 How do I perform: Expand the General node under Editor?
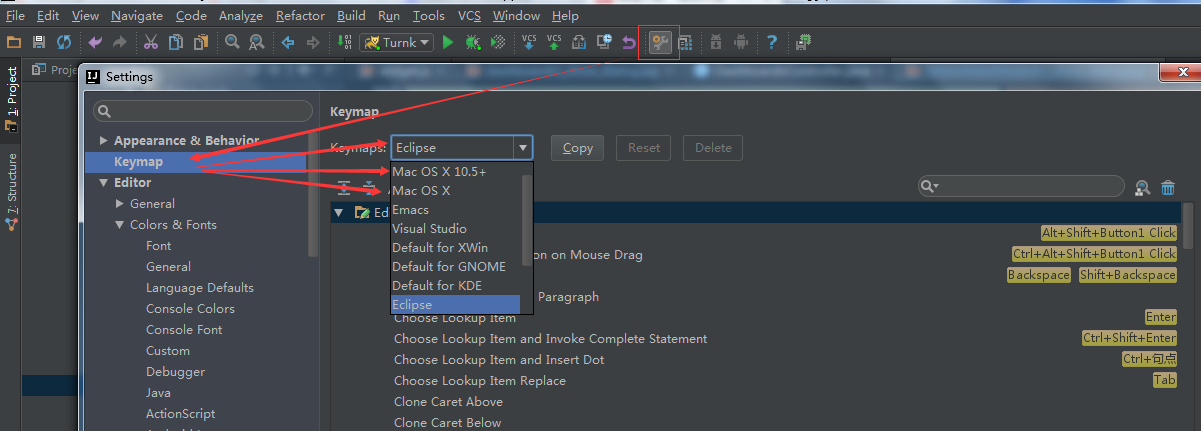(x=120, y=204)
